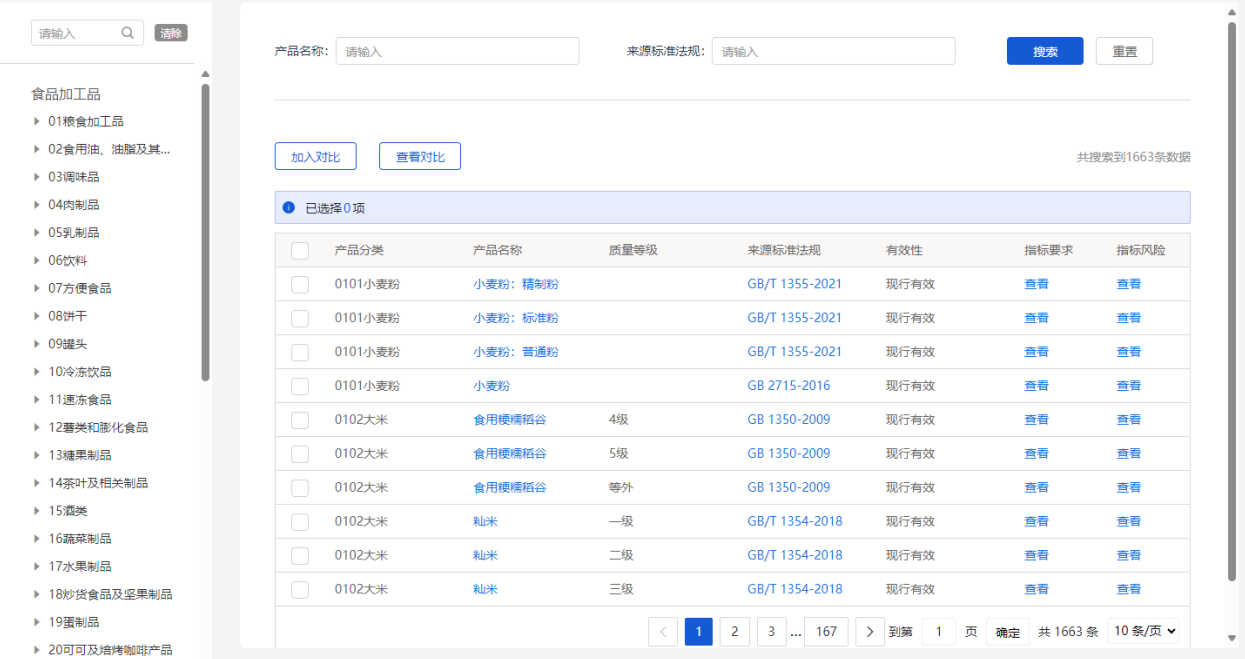
Task: Click the blue 搜索 button
Action: coord(1044,52)
